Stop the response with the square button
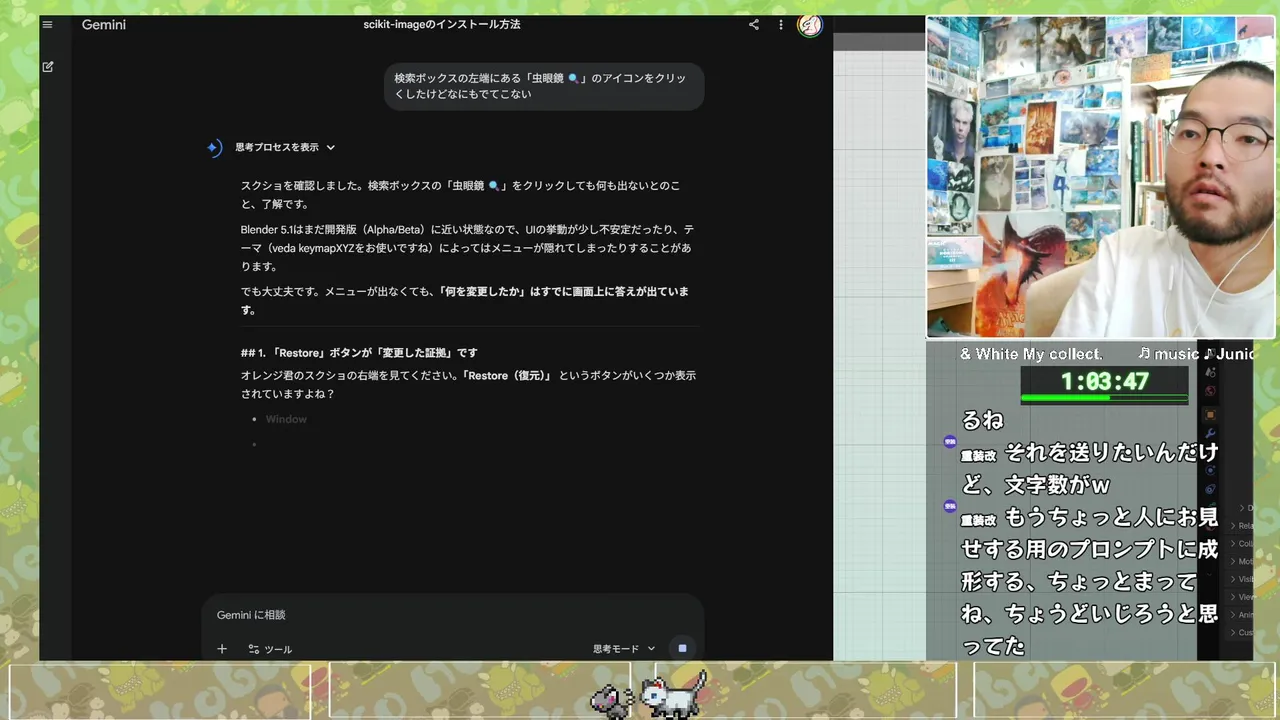The height and width of the screenshot is (720, 1280). pyautogui.click(x=682, y=648)
